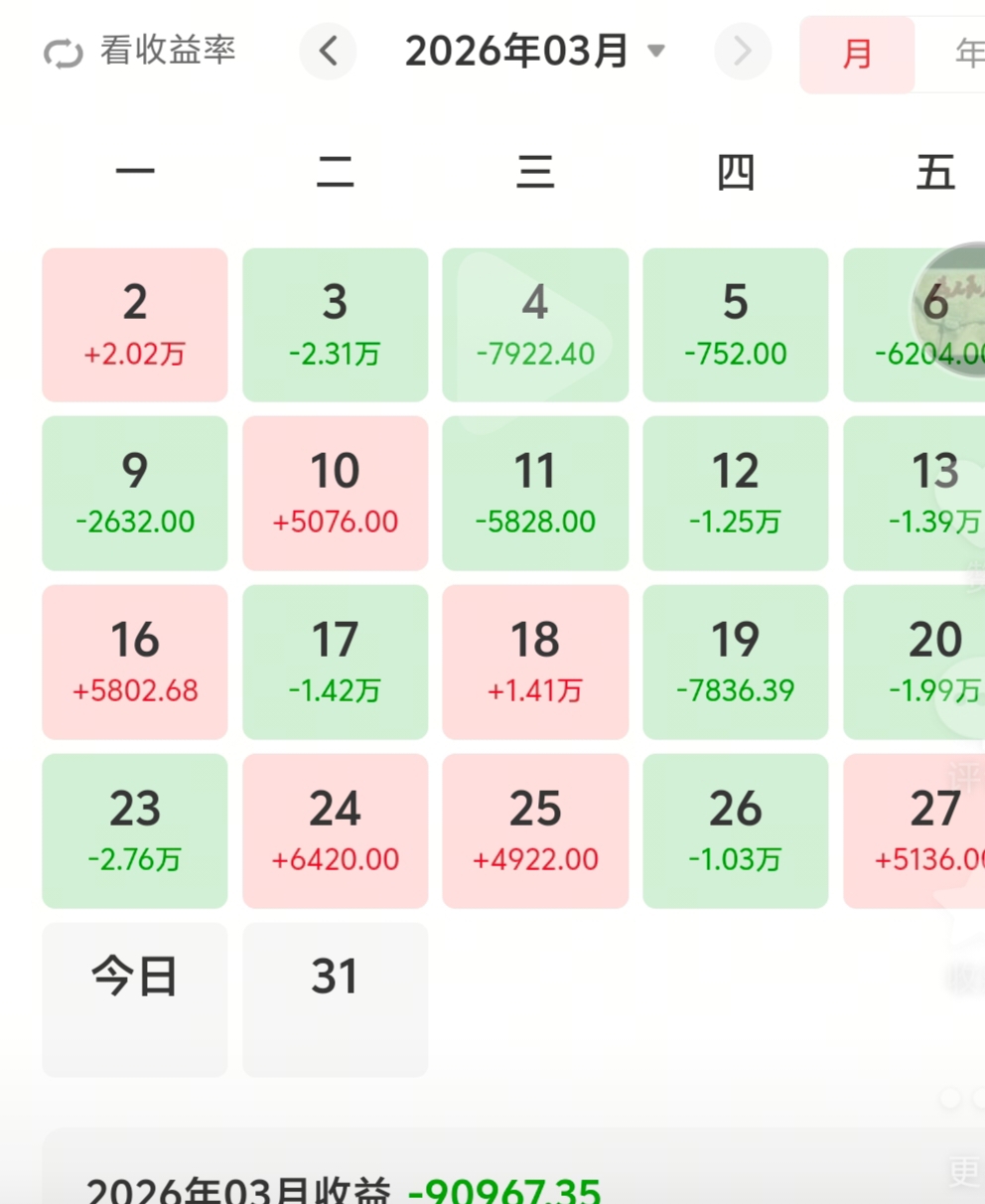The width and height of the screenshot is (985, 1204).
Task: Tap the 今日 today cell
Action: coord(135,998)
